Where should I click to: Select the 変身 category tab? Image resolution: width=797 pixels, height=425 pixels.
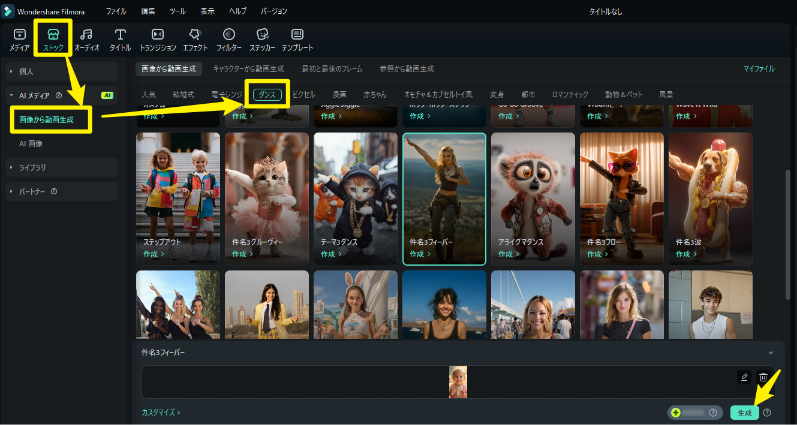tap(497, 95)
